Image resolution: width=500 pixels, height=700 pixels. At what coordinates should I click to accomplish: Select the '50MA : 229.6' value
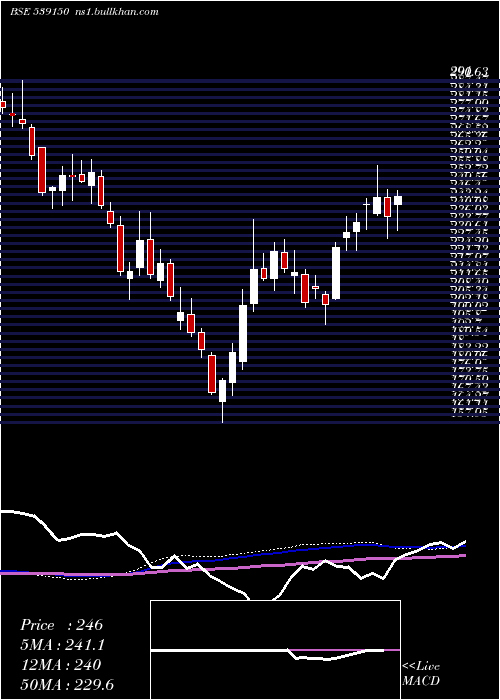point(66,685)
